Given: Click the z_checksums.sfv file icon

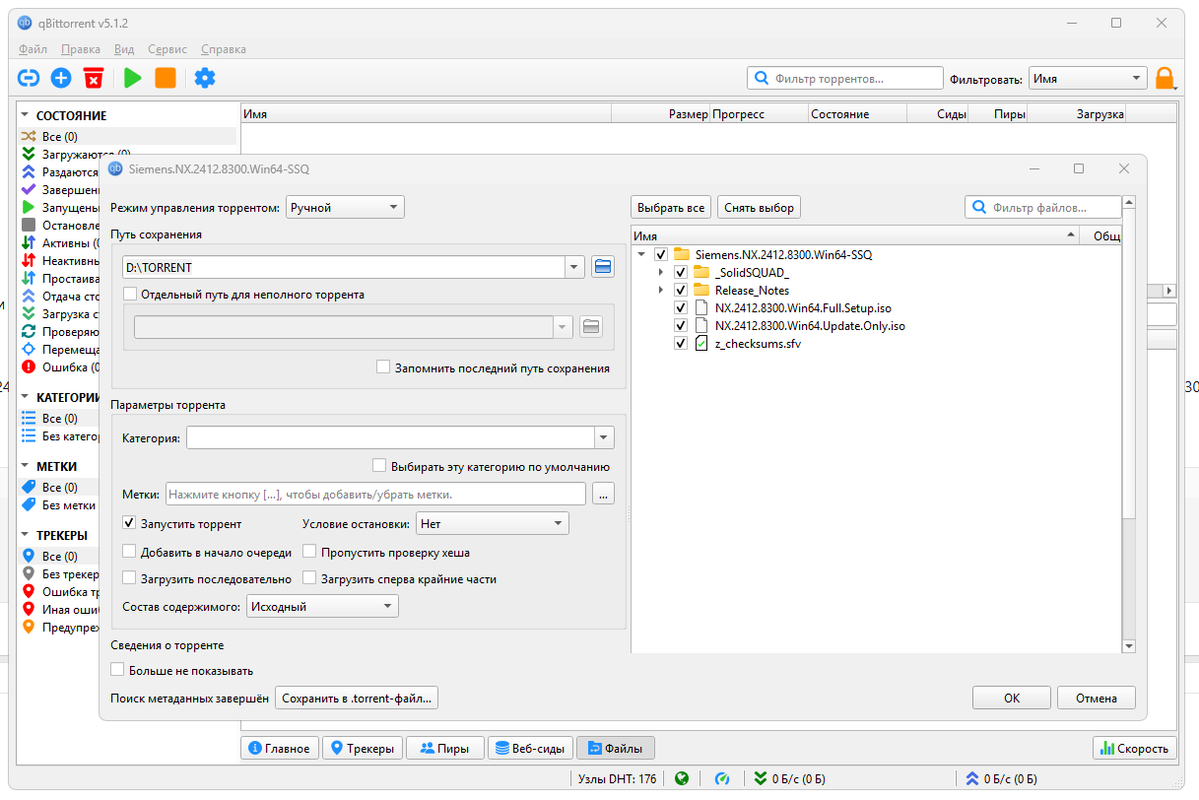Looking at the screenshot, I should [701, 343].
